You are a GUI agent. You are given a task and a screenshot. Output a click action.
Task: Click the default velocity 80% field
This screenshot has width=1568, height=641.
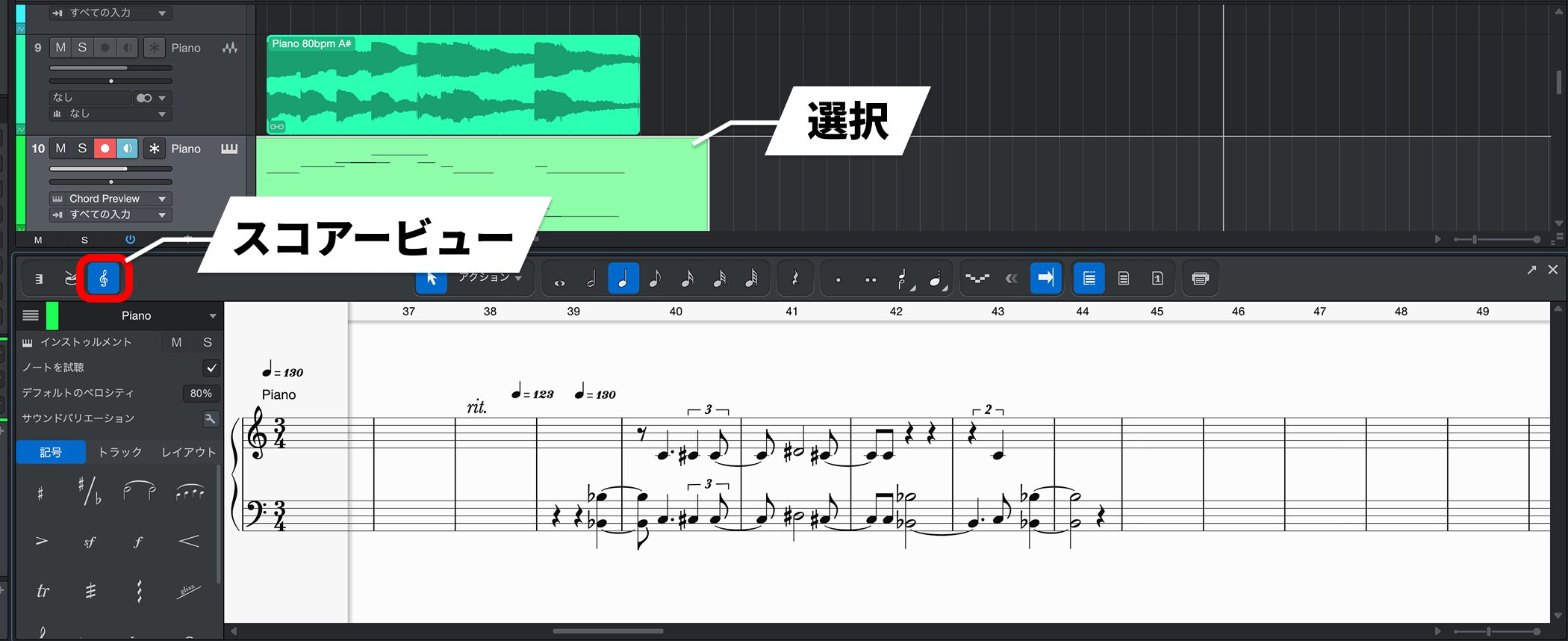[x=200, y=393]
